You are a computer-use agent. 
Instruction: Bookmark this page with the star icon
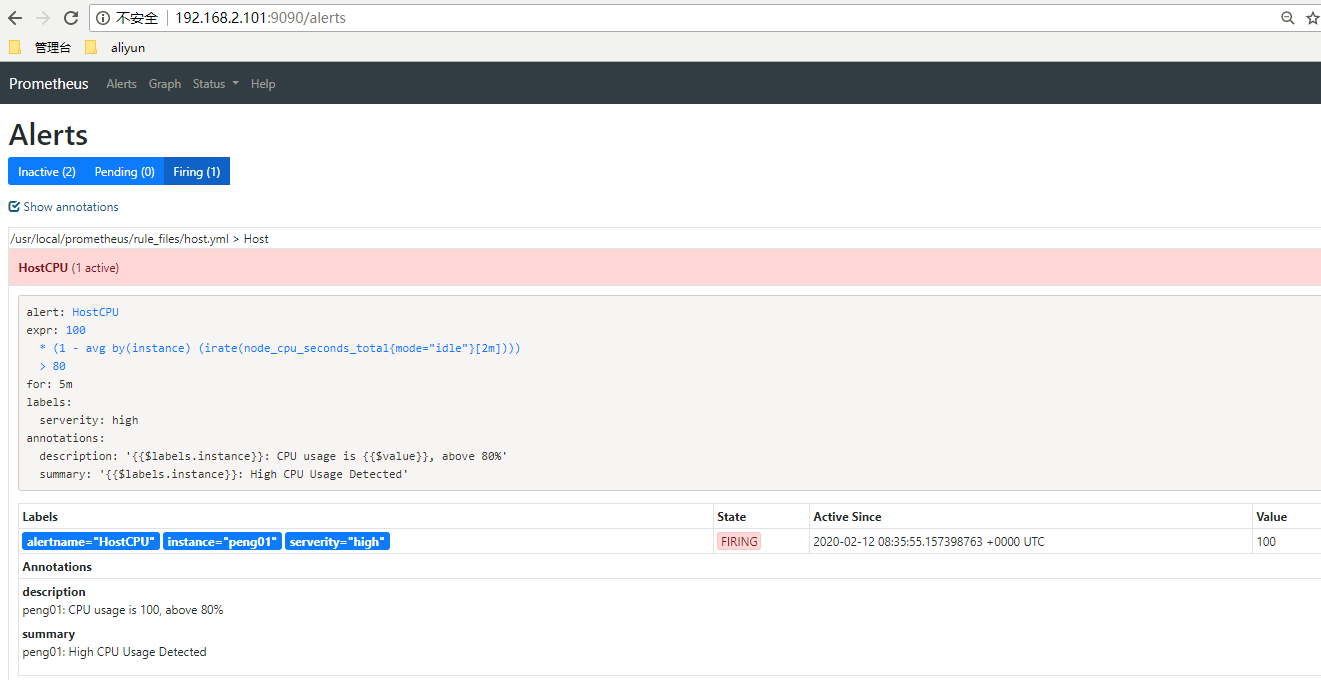tap(1312, 18)
